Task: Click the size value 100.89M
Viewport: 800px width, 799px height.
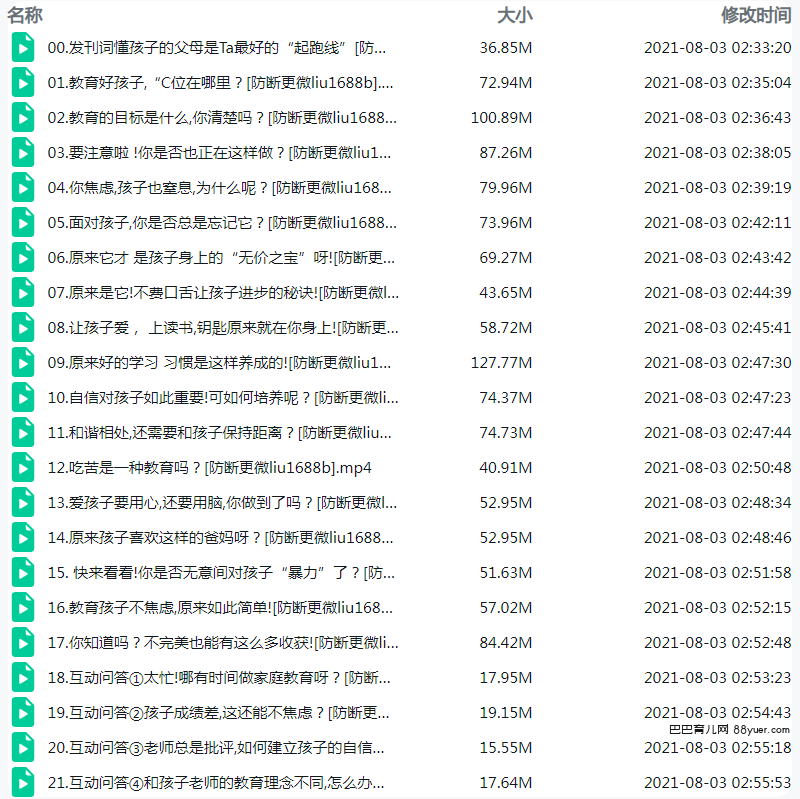Action: click(502, 118)
